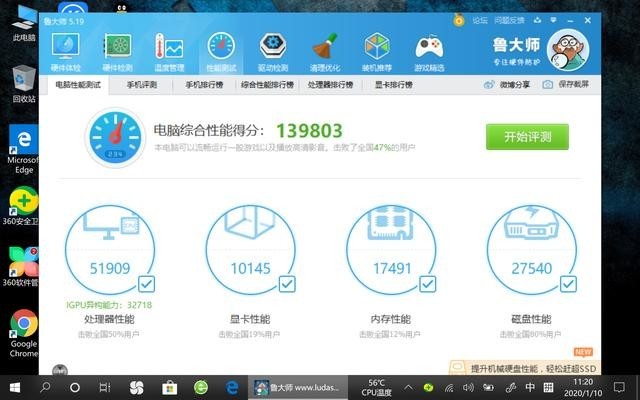This screenshot has height=400, width=640.
Task: Open the 回收站 recycle bin desktop icon
Action: tap(24, 84)
